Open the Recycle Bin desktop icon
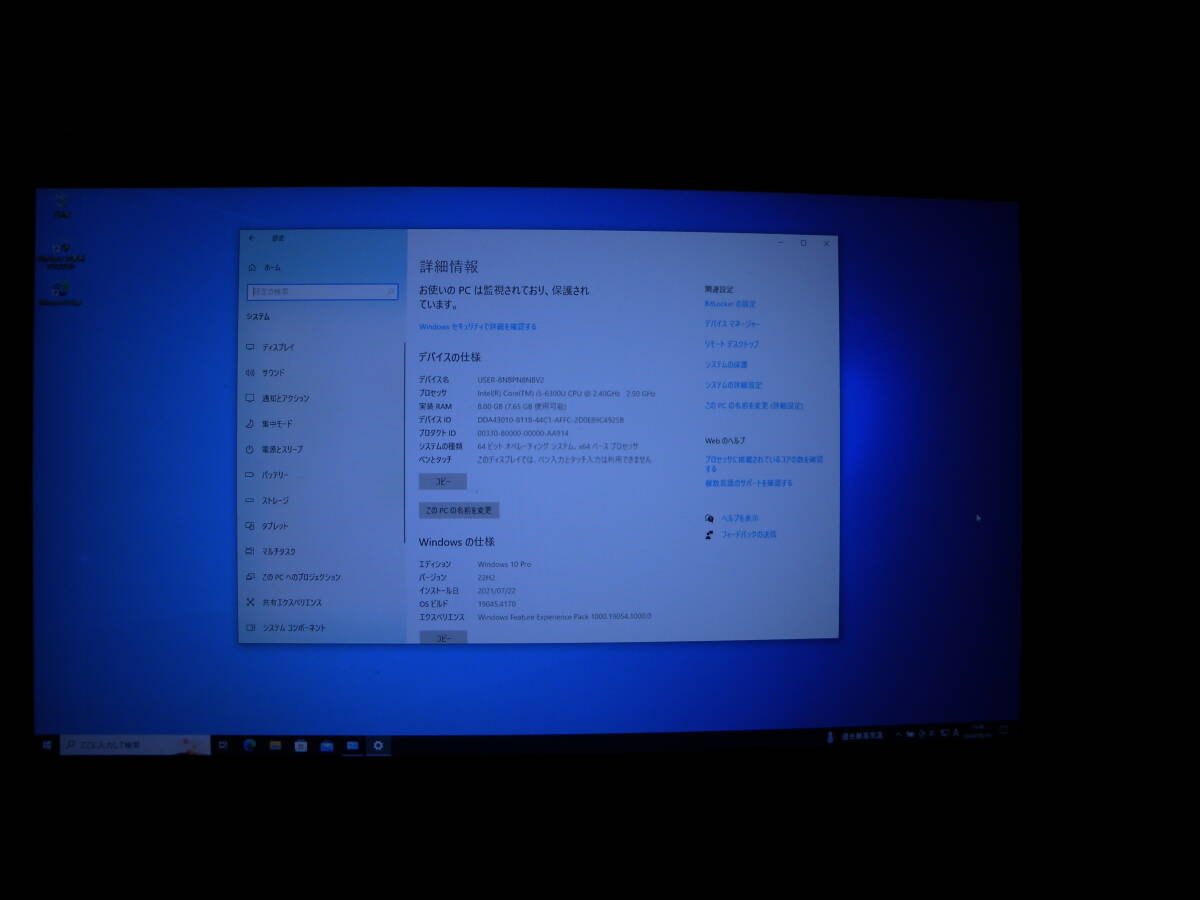The width and height of the screenshot is (1200, 900). [x=62, y=206]
